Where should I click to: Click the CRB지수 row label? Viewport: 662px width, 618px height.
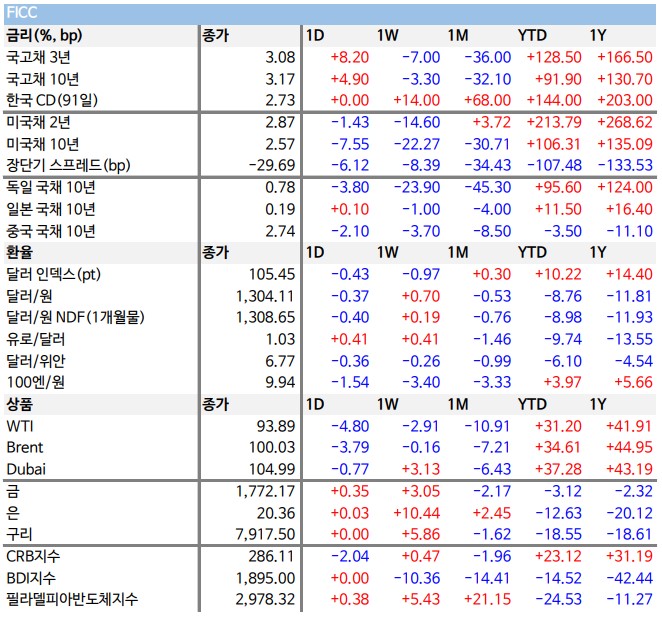[33, 556]
